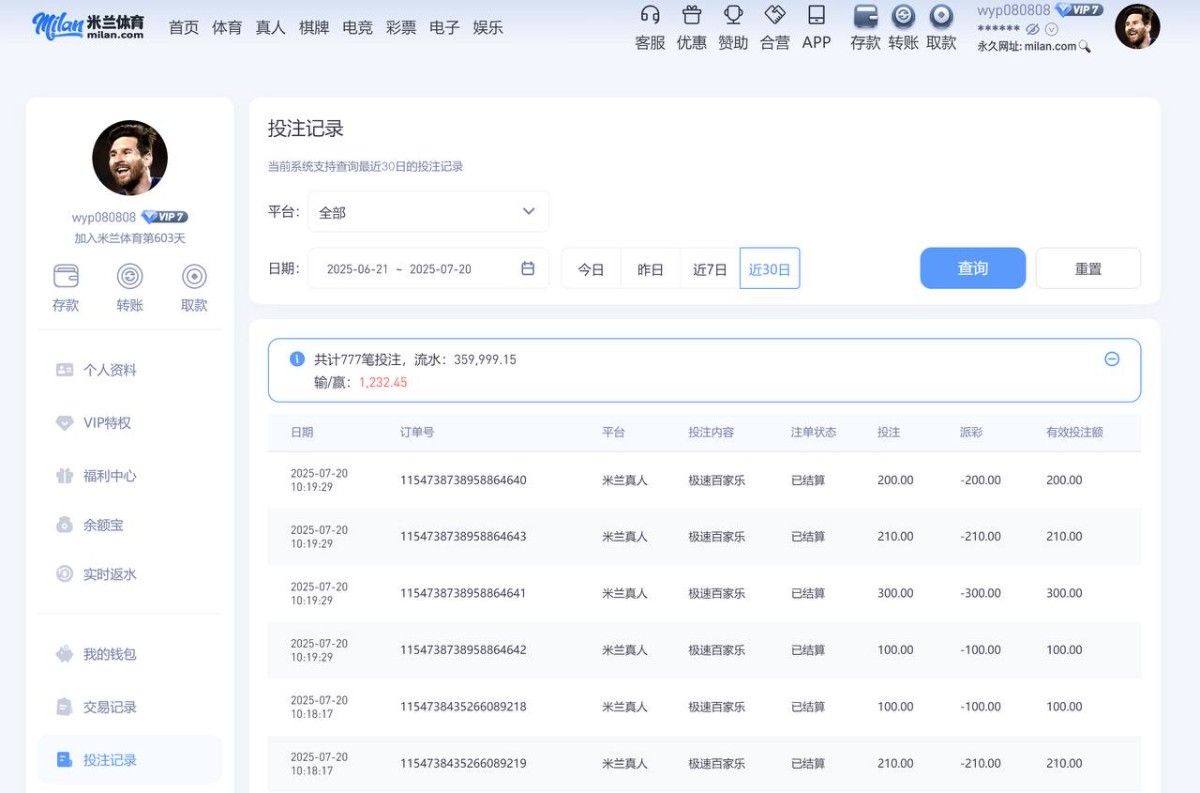The image size is (1200, 793).
Task: Expand account dropdown arrow beside balance
Action: pos(1051,29)
